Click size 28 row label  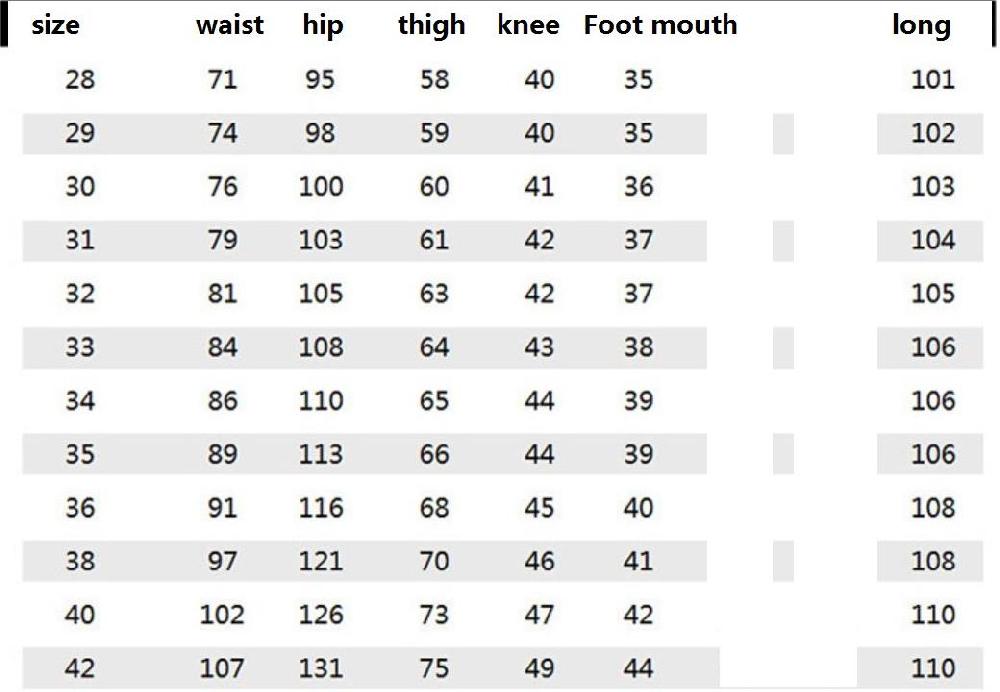click(x=80, y=80)
